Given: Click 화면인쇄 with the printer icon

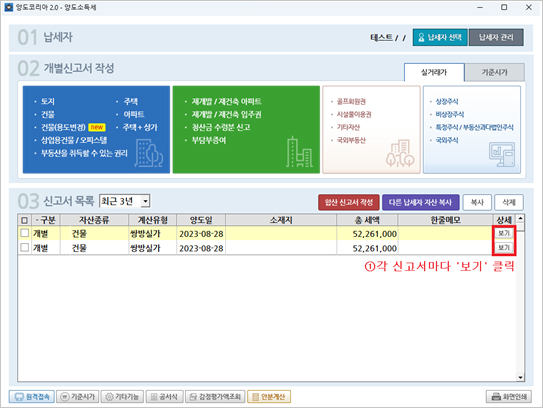Looking at the screenshot, I should click(x=509, y=397).
